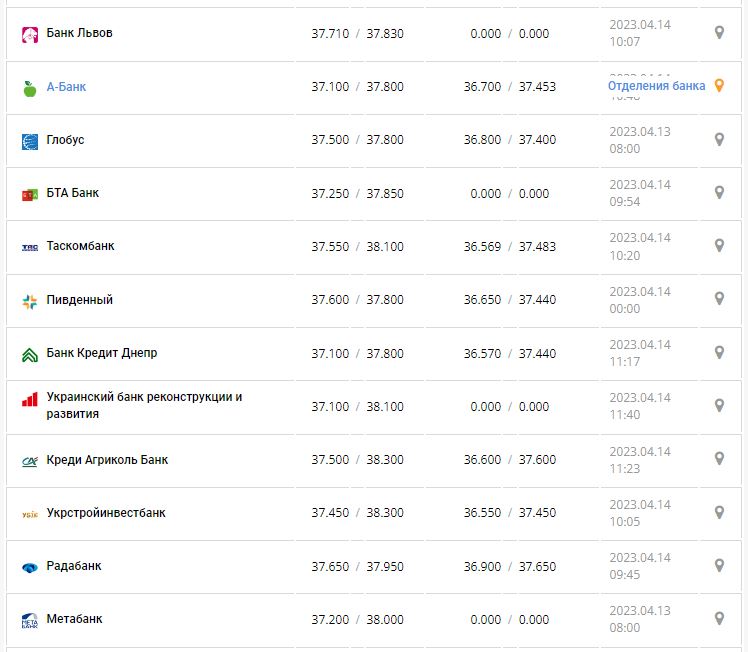Image resolution: width=748 pixels, height=652 pixels.
Task: Click the map pin in Банк Львов row
Action: tap(718, 33)
